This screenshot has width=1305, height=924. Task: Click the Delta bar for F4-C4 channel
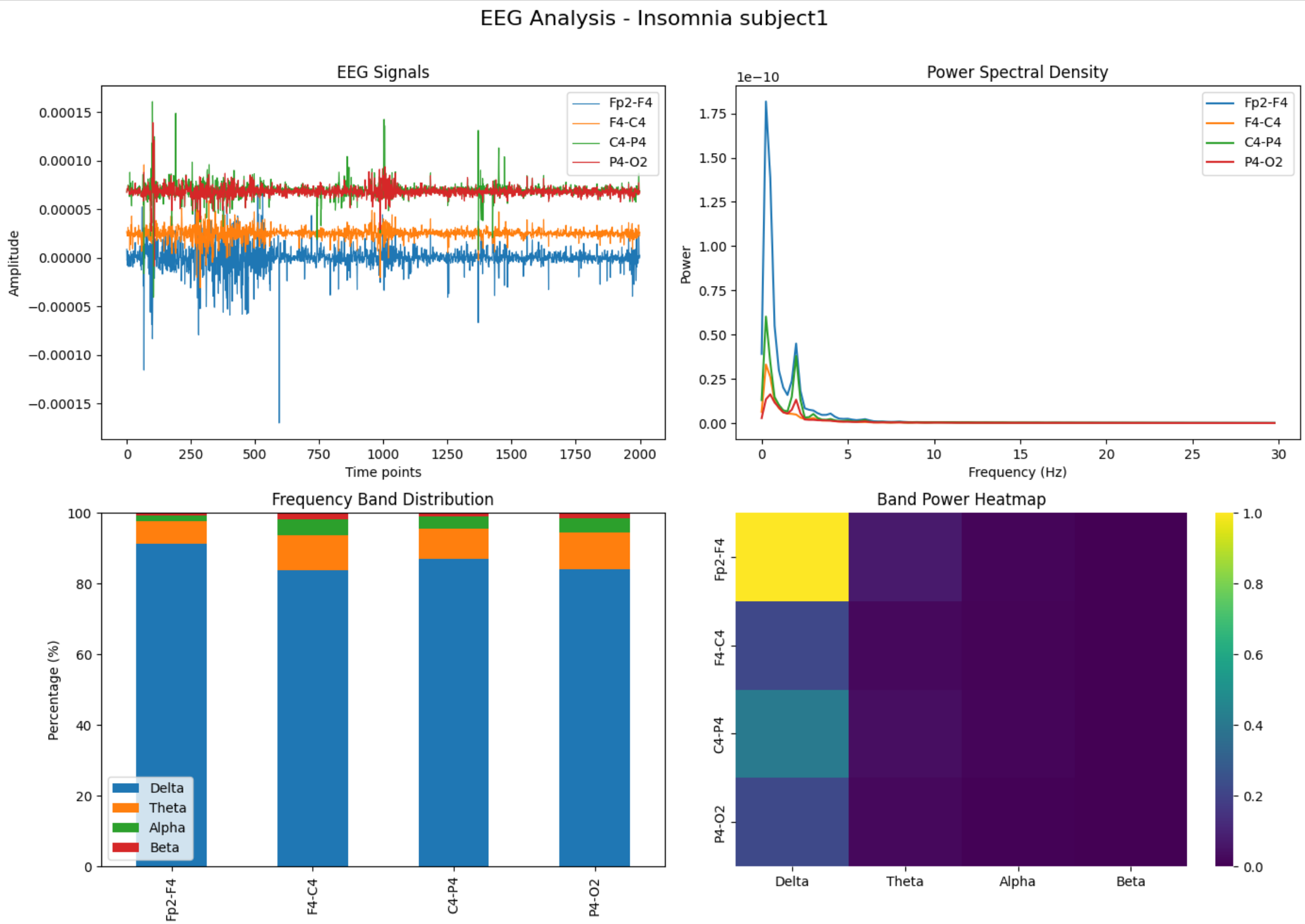pos(312,716)
